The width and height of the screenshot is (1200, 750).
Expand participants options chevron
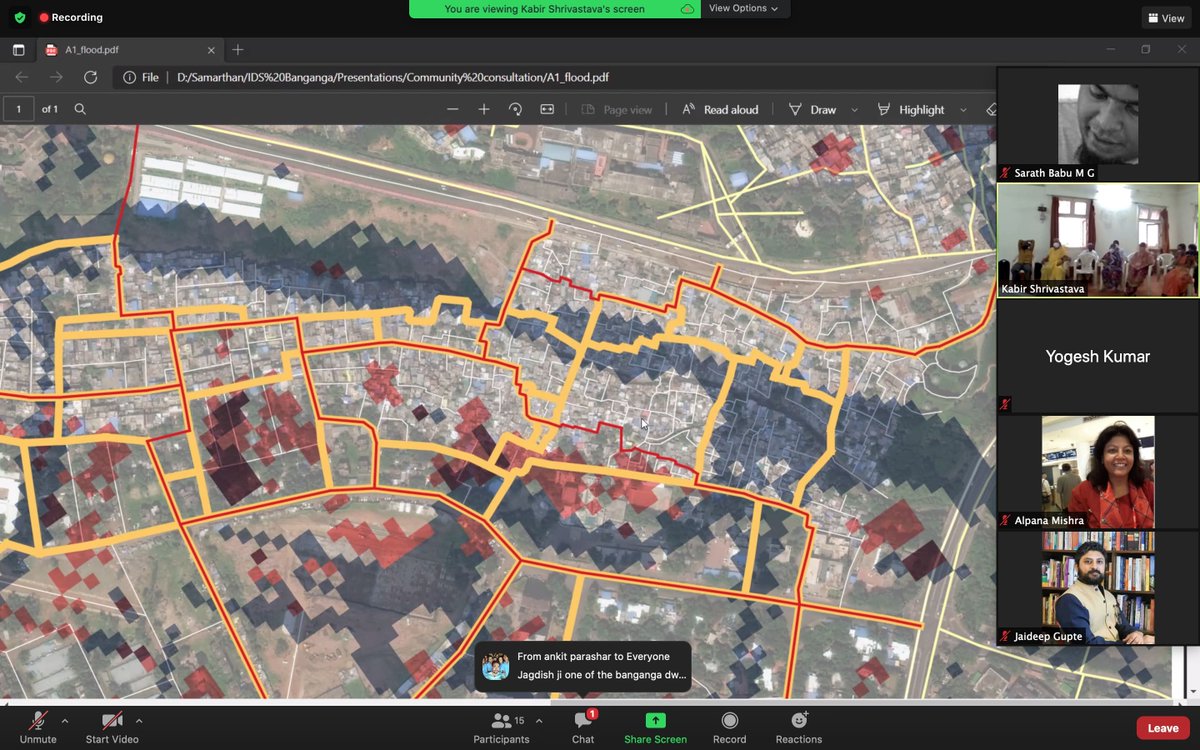pos(539,721)
